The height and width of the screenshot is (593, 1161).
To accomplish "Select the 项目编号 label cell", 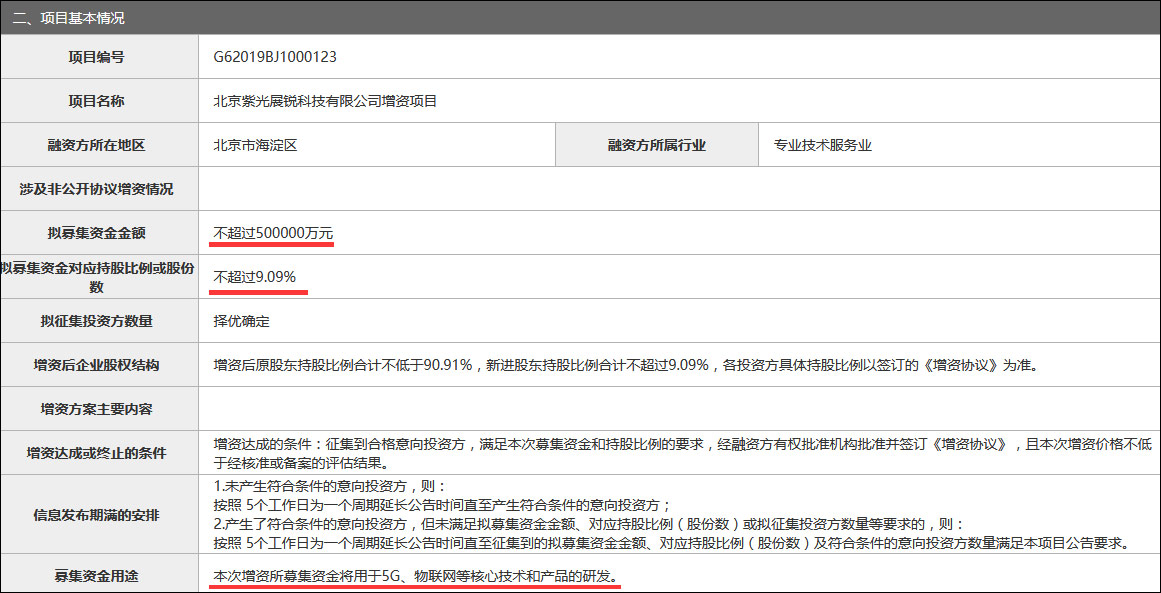I will [x=99, y=56].
